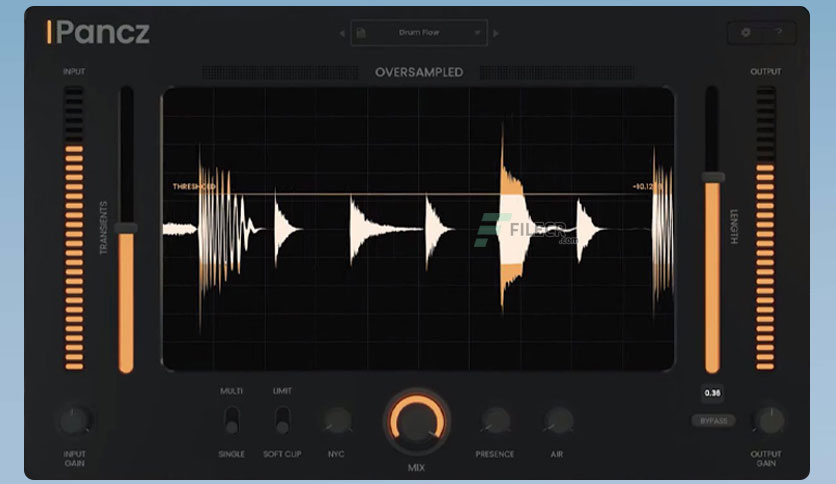Viewport: 836px width, 484px height.
Task: Click the Presence knob
Action: (495, 421)
